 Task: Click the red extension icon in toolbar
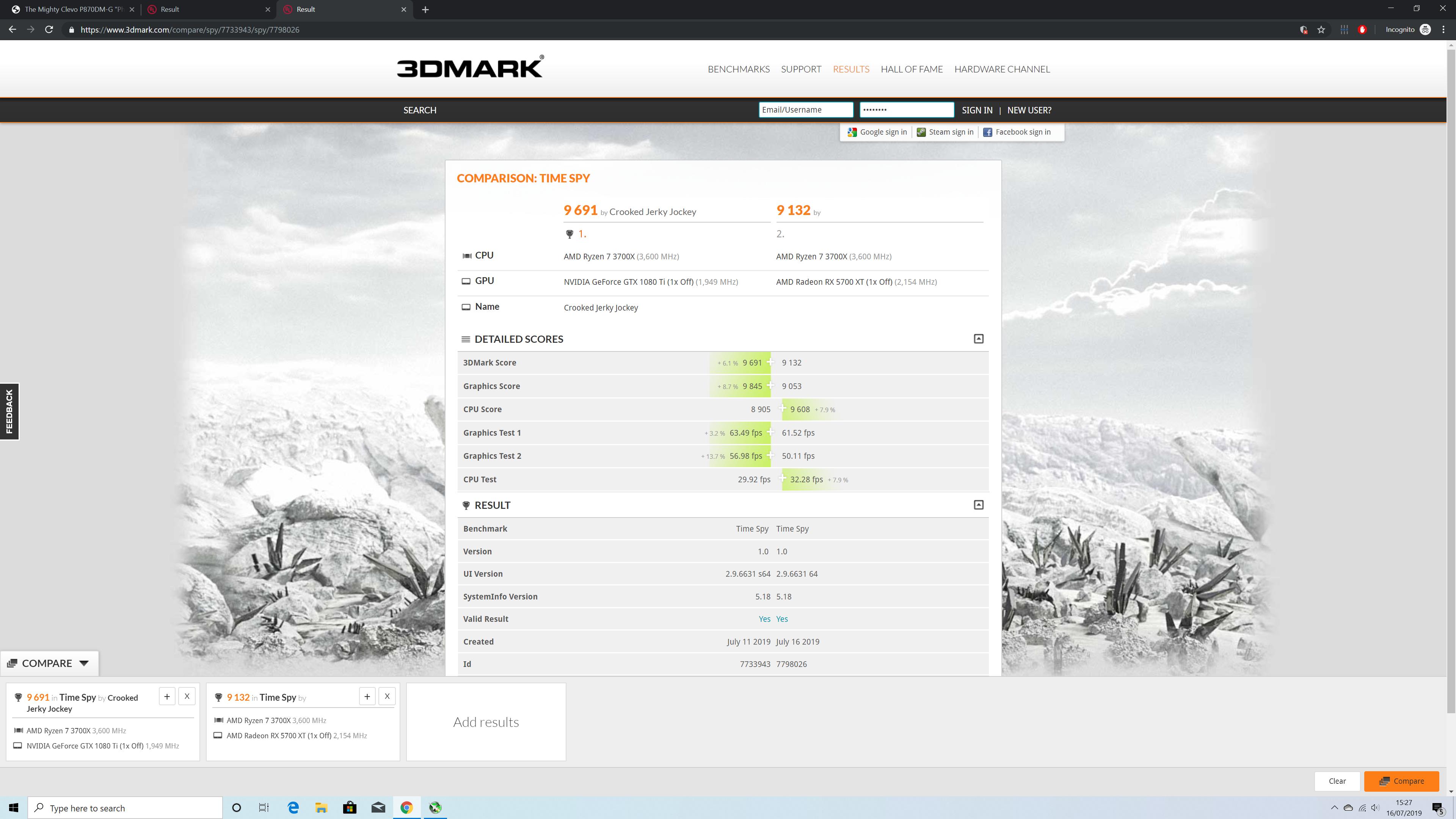click(x=1362, y=30)
